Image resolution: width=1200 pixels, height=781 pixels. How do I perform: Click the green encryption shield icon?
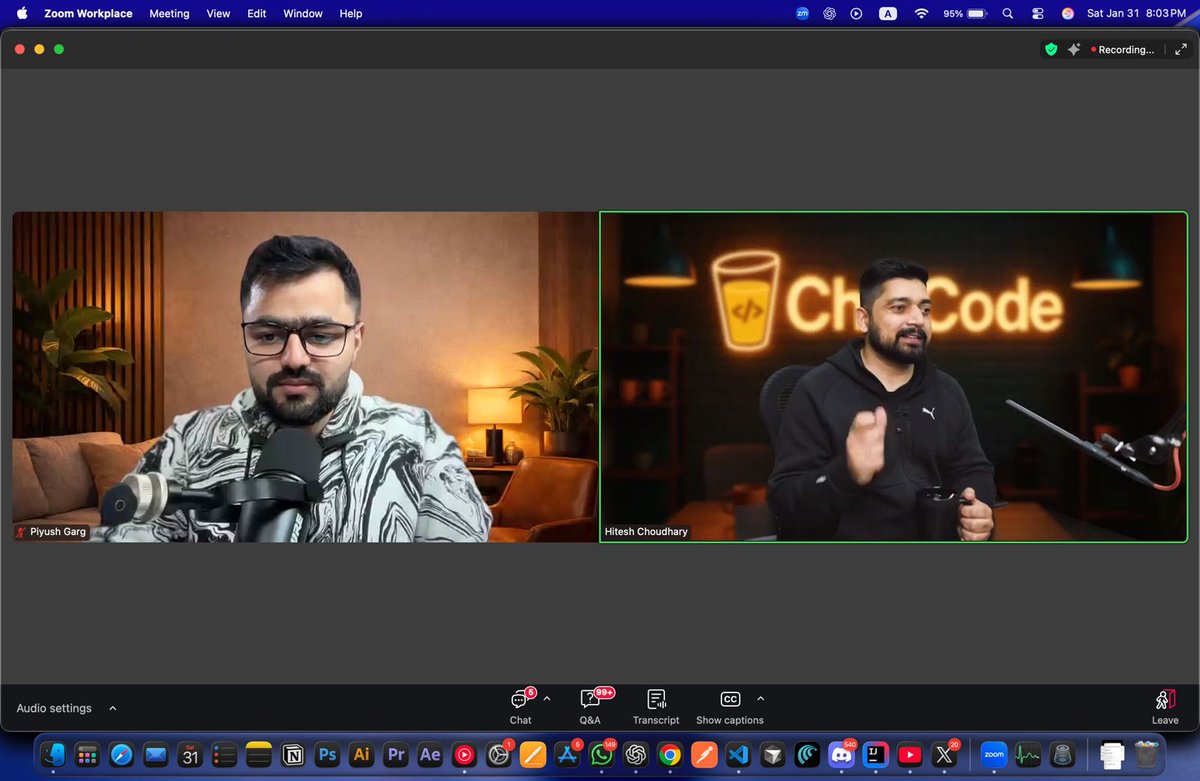tap(1051, 49)
